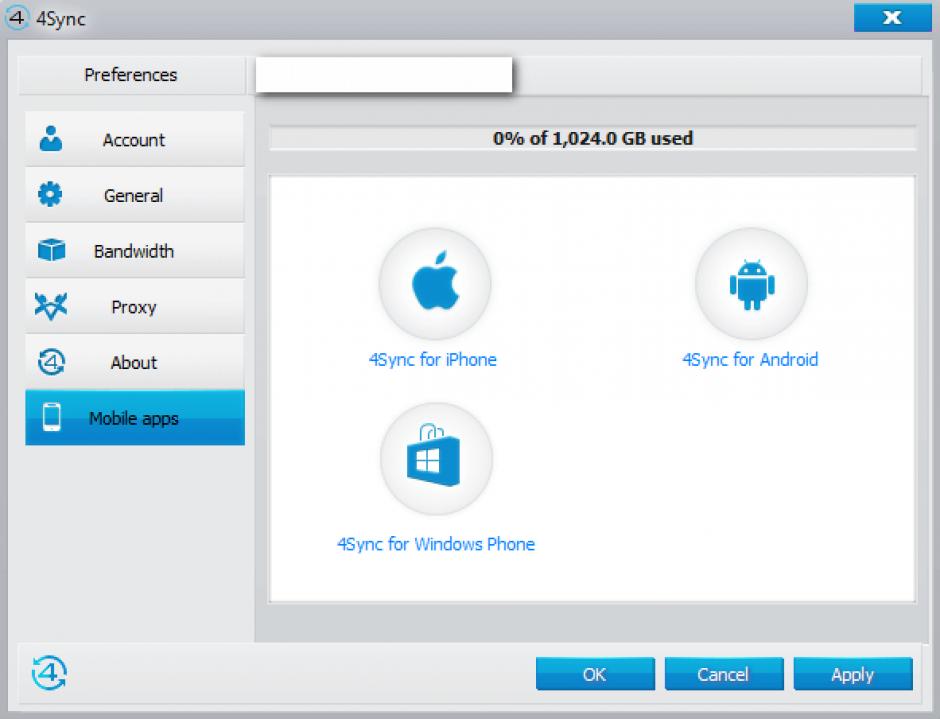Switch to the Bandwidth section
Viewport: 940px width, 719px height.
[135, 251]
